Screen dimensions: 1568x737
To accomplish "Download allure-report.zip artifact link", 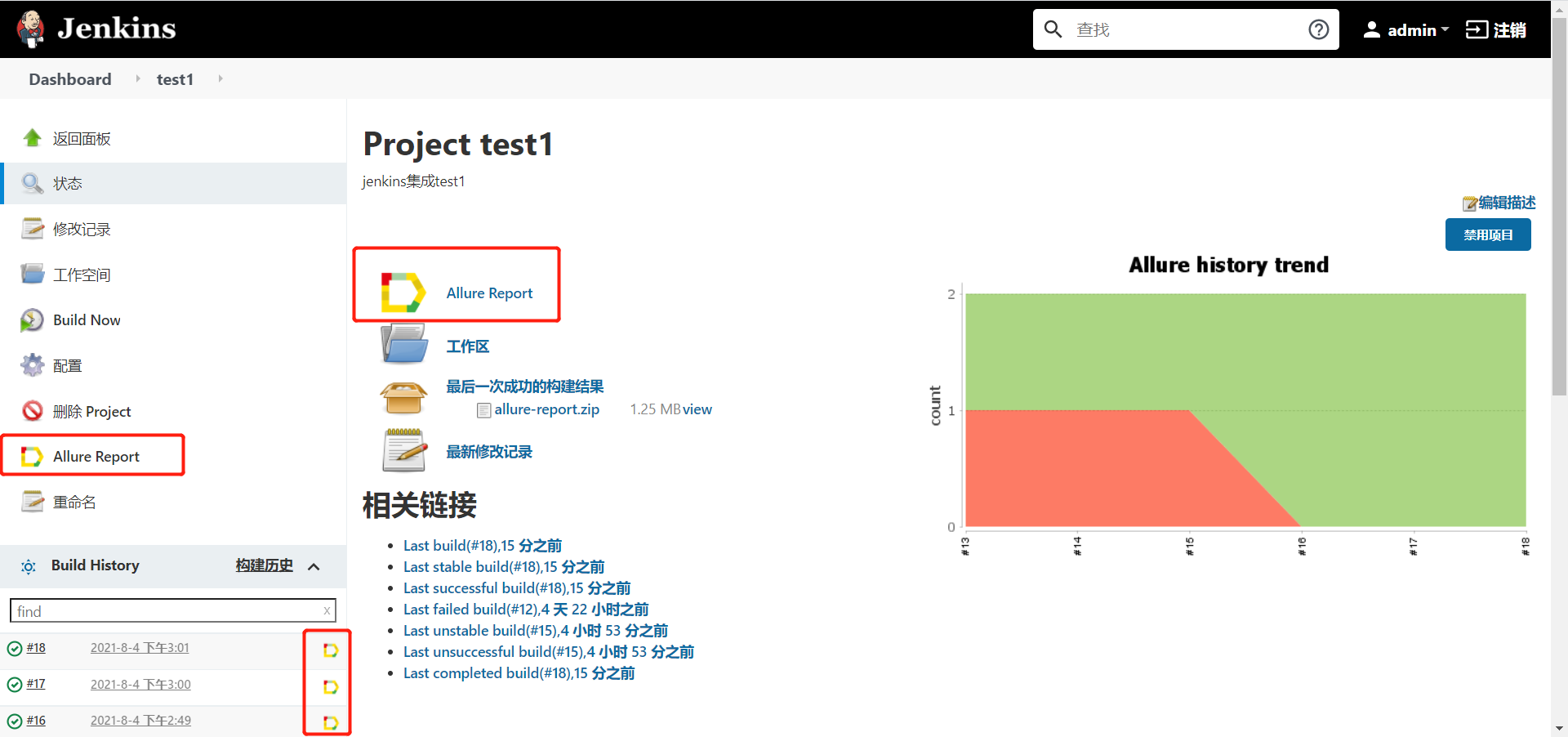I will 547,409.
